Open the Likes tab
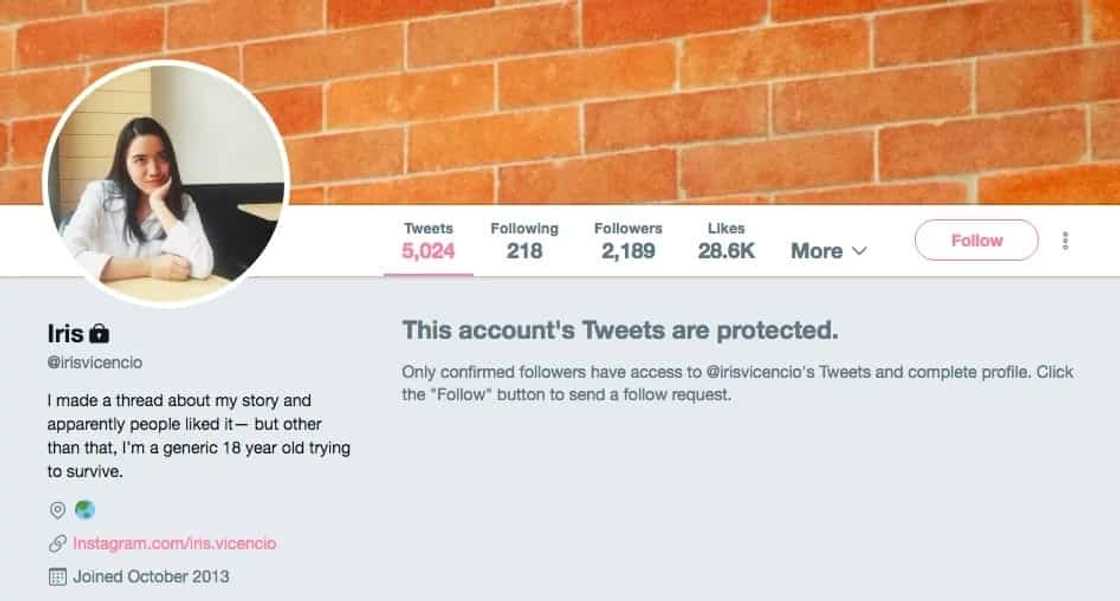The image size is (1120, 601). click(x=726, y=241)
